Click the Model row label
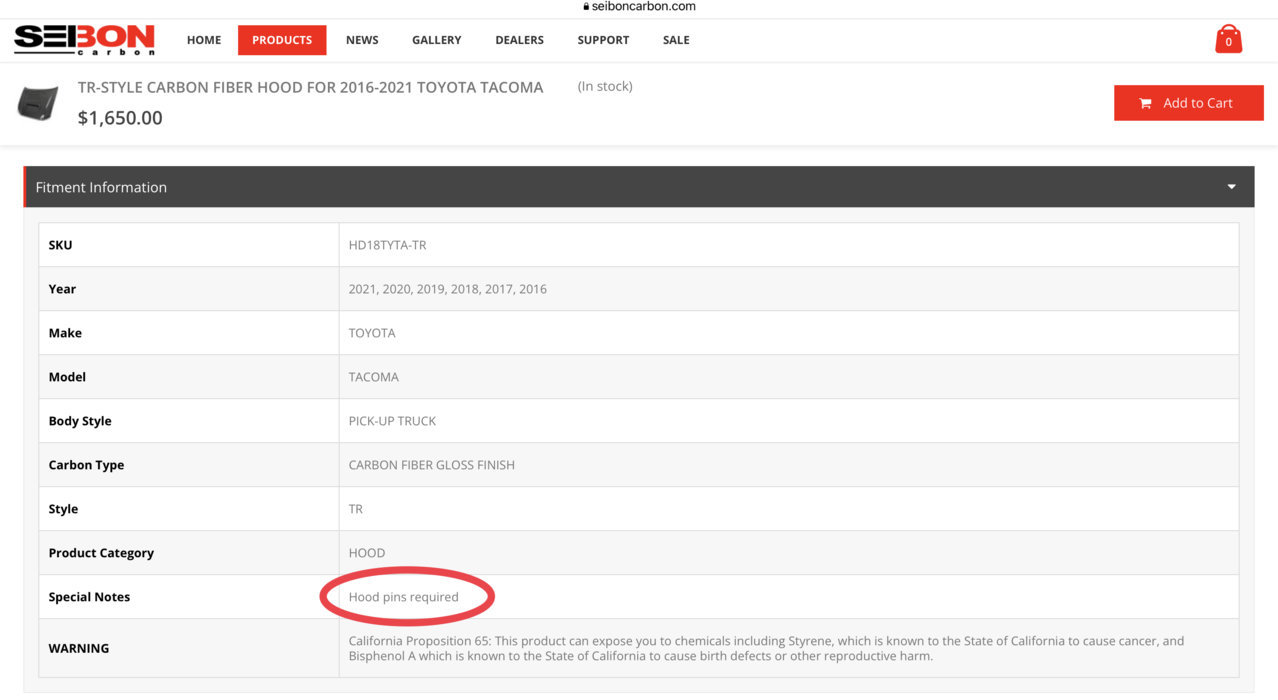Viewport: 1278px width, 700px height. (x=67, y=377)
